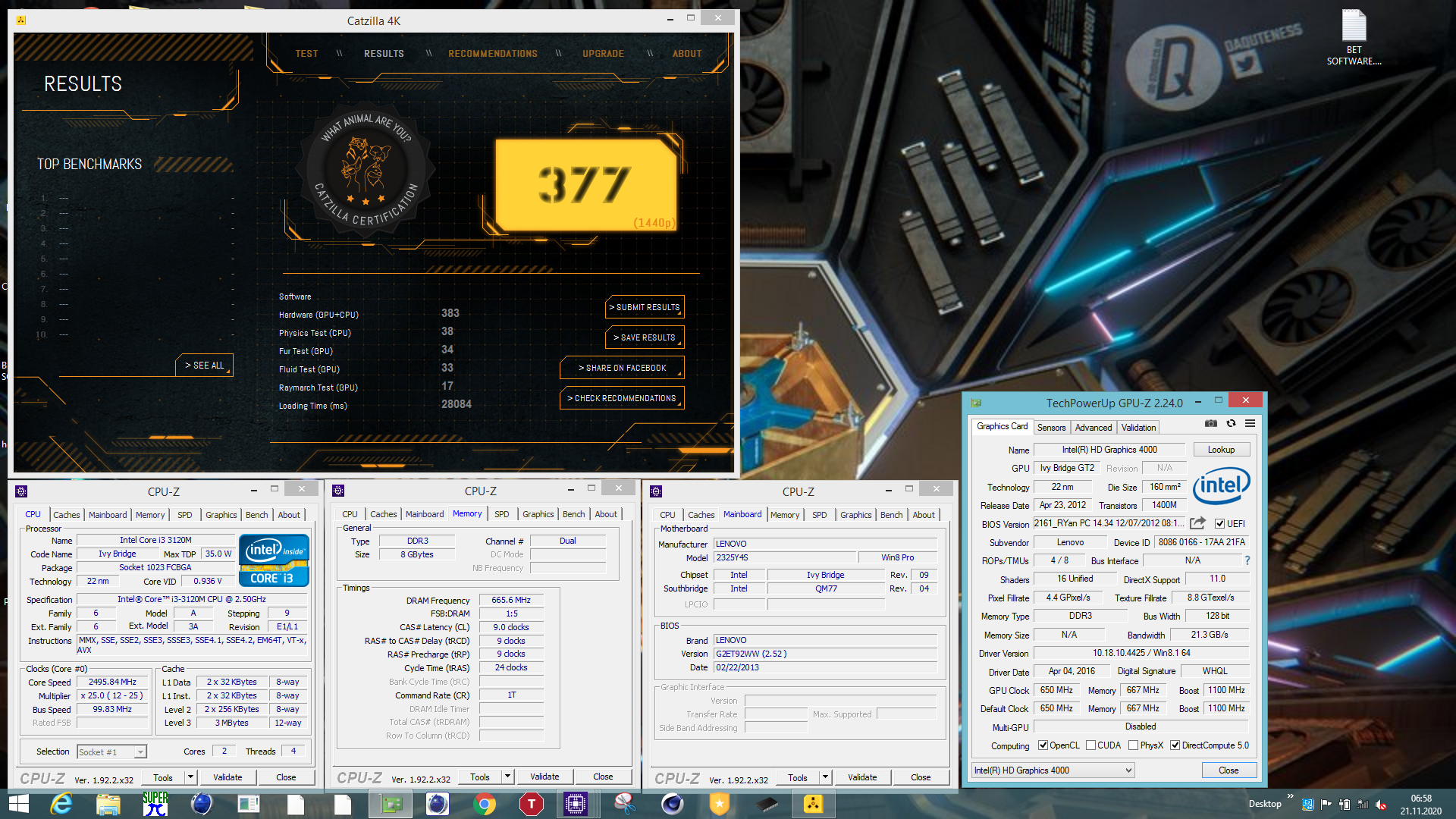Viewport: 1456px width, 819px height.
Task: Click the BIOS version G2ET92WW (2.52) in CPU-Z
Action: click(826, 654)
